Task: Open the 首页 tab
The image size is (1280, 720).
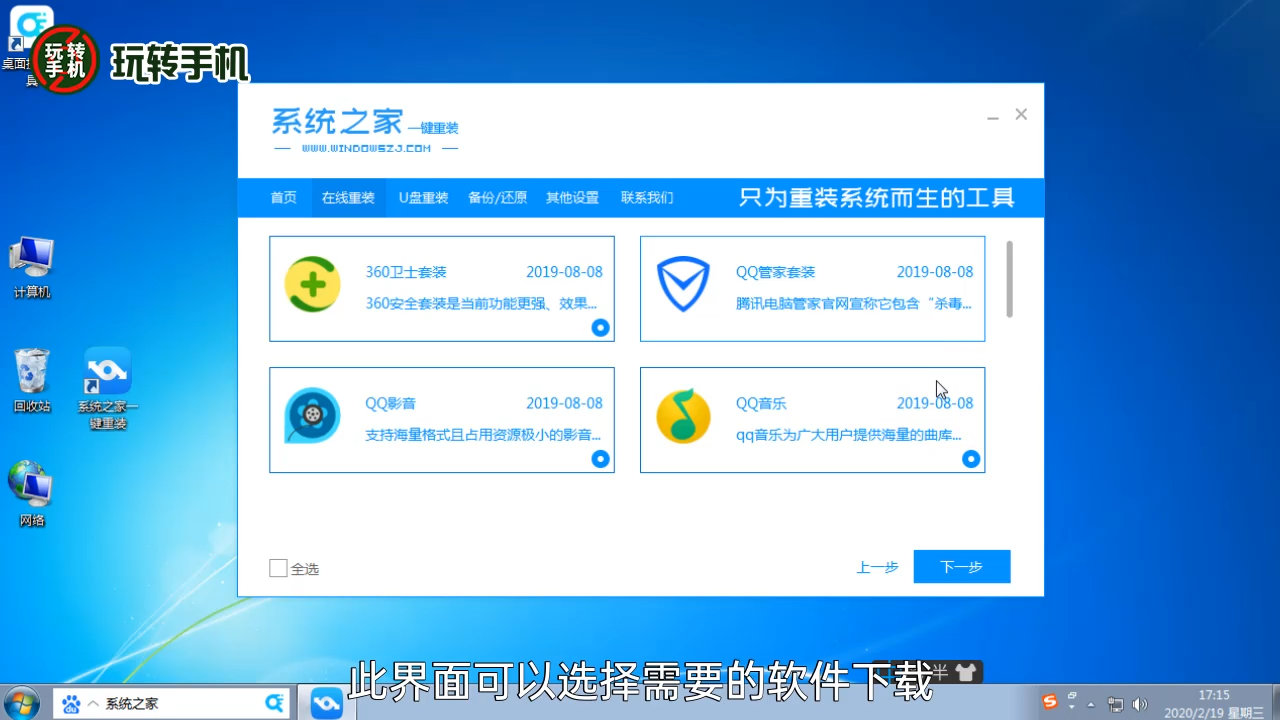Action: point(284,198)
